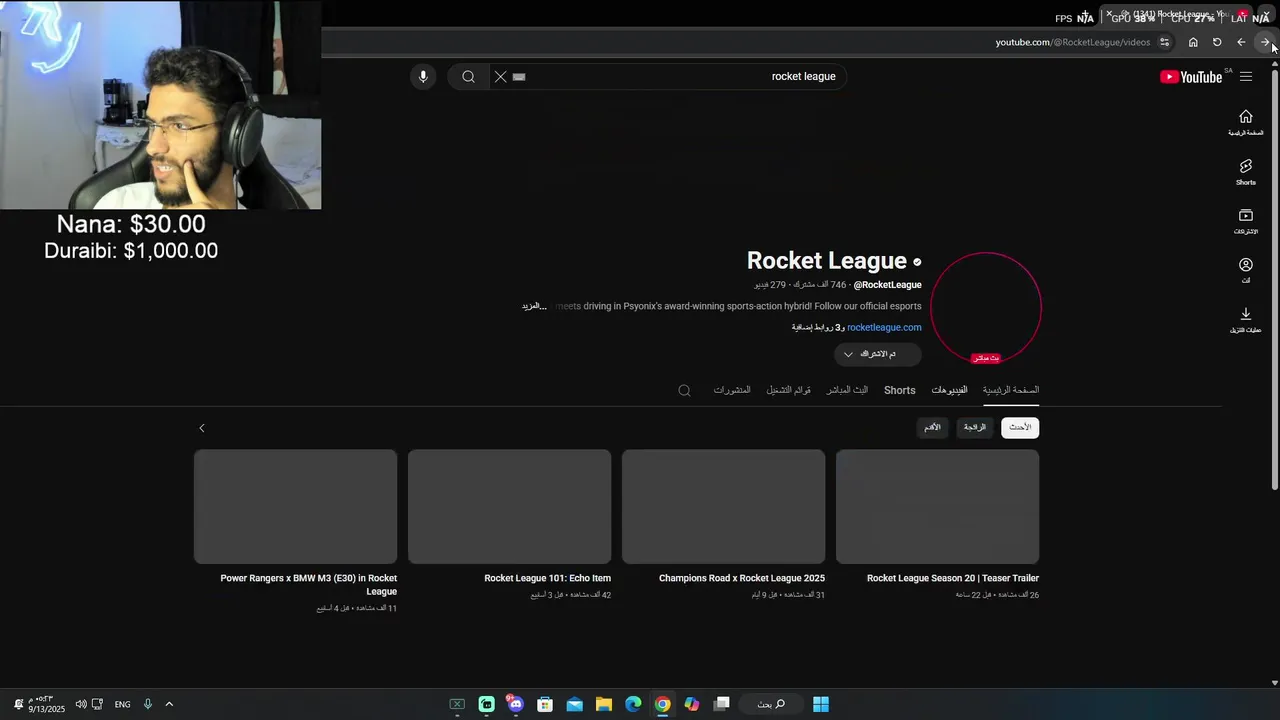Click the youtube.com address bar URL
The width and height of the screenshot is (1280, 720).
click(1073, 42)
